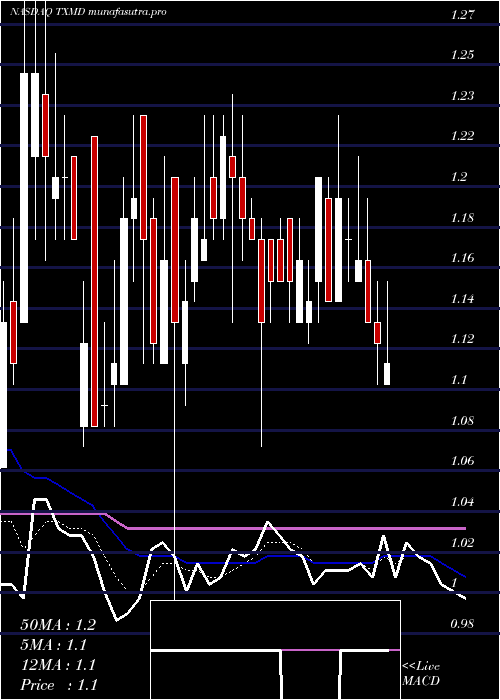This screenshot has width=500, height=700.
Task: Click the 1.02 price axis label
Action: 462,543
